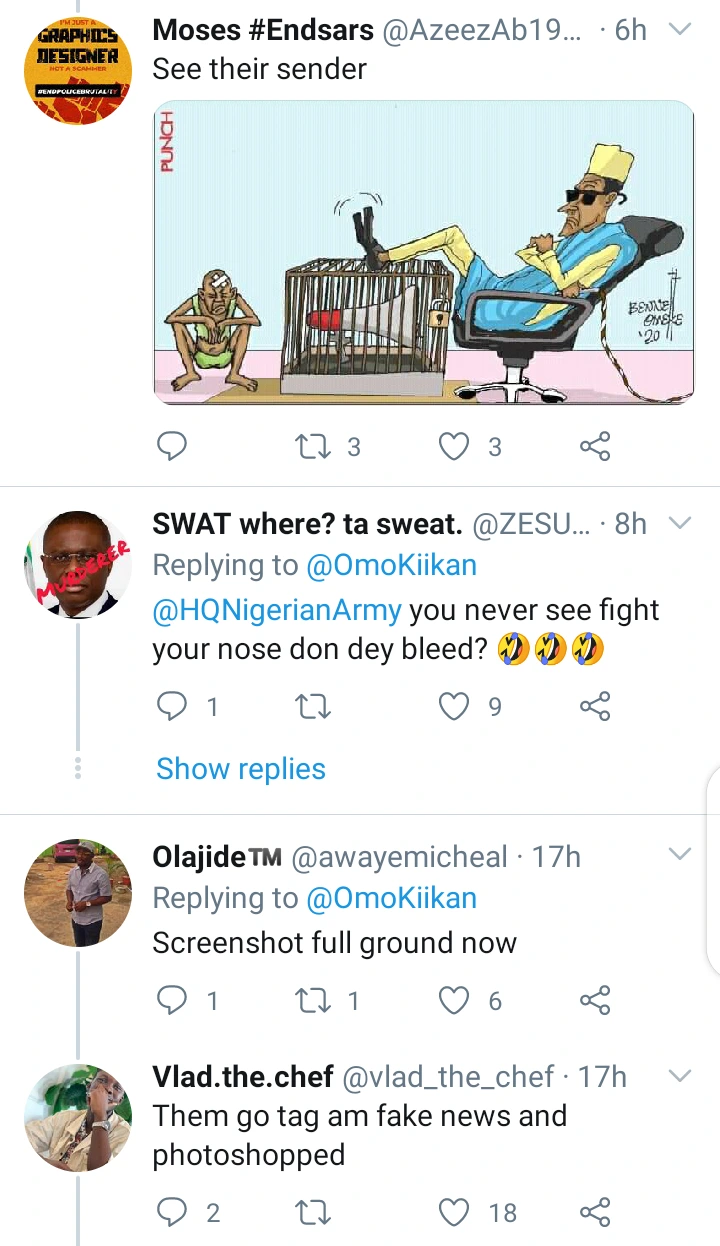View Vlad.the.chef's profile picture
Screen dimensions: 720x1246
tap(78, 1117)
